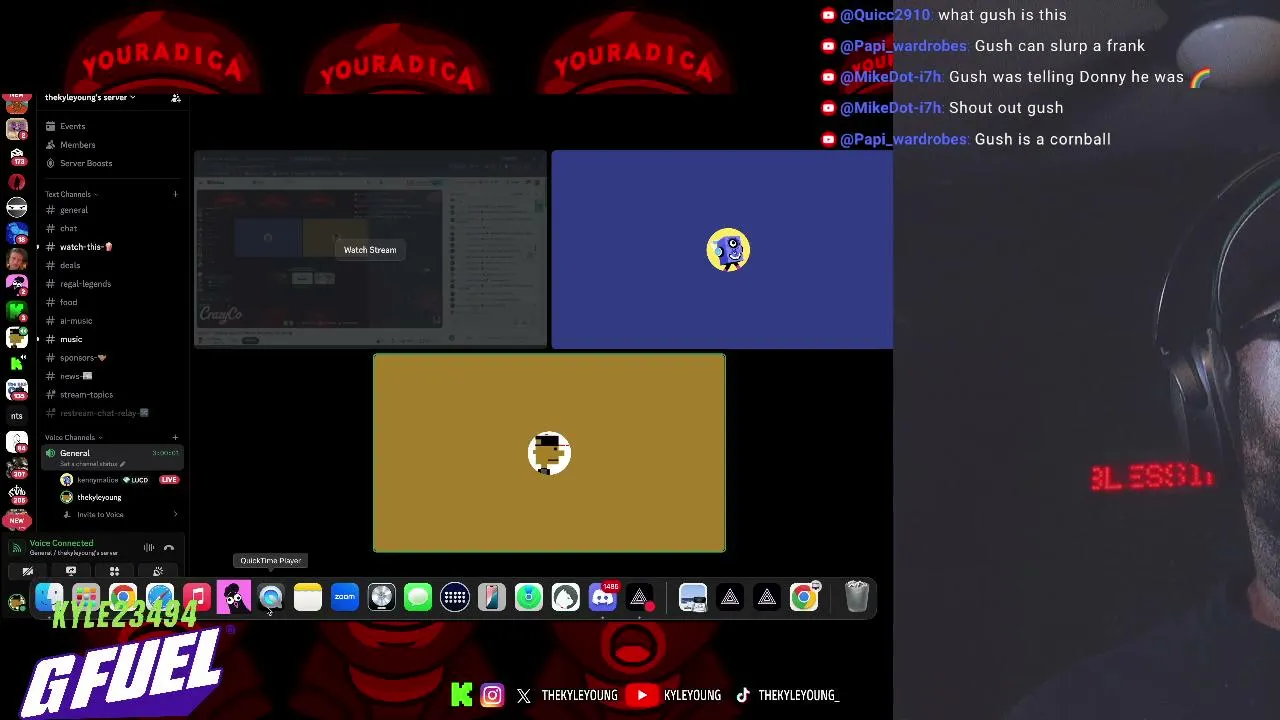1280x720 pixels.
Task: Open the soundboard from the voice panel
Action: tap(158, 571)
